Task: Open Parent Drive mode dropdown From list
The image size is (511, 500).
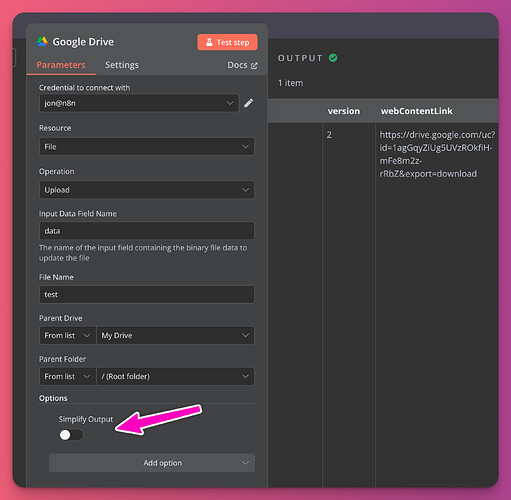Action: [x=68, y=335]
